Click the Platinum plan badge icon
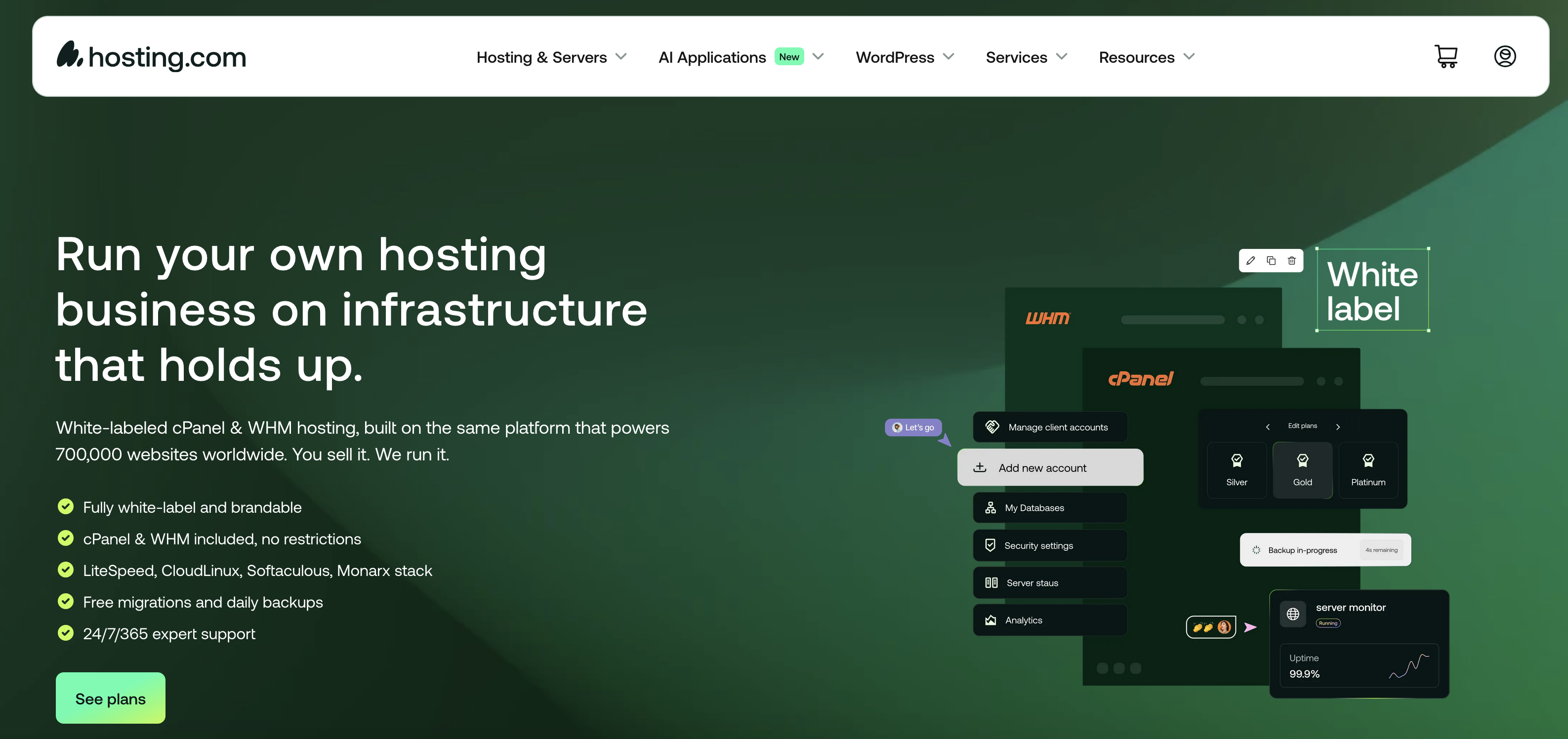 point(1368,461)
